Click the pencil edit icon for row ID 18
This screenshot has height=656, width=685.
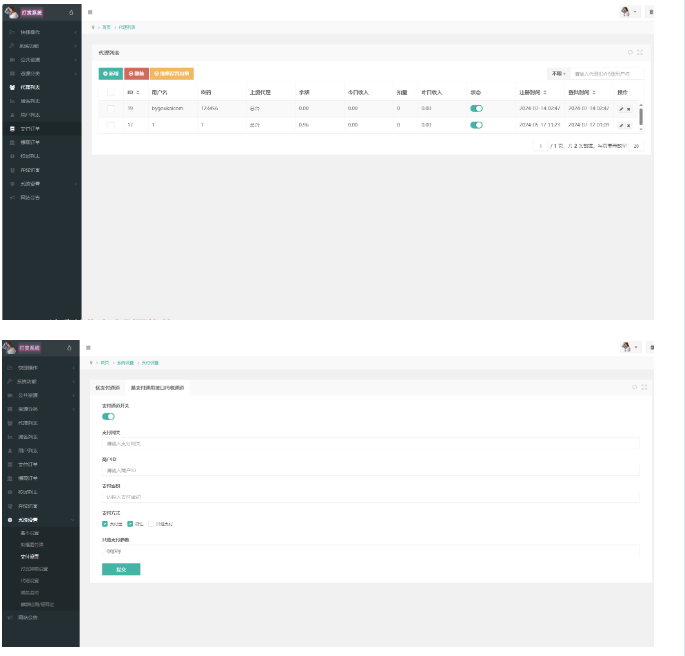pos(621,108)
